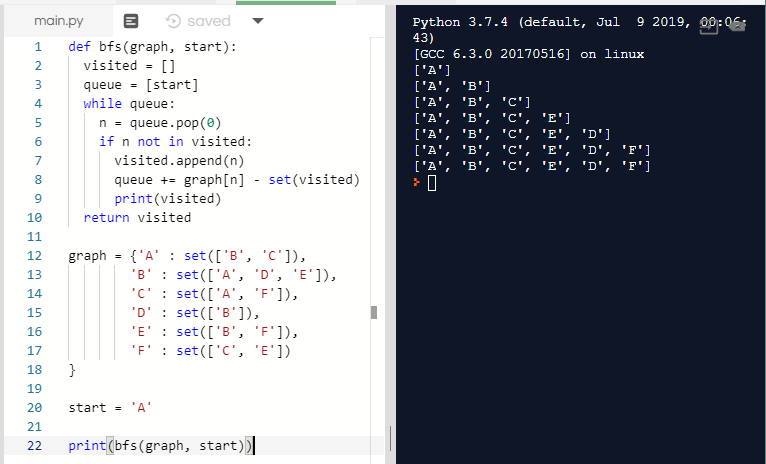The height and width of the screenshot is (464, 766).
Task: Click 'return visited' on line 10
Action: point(137,218)
